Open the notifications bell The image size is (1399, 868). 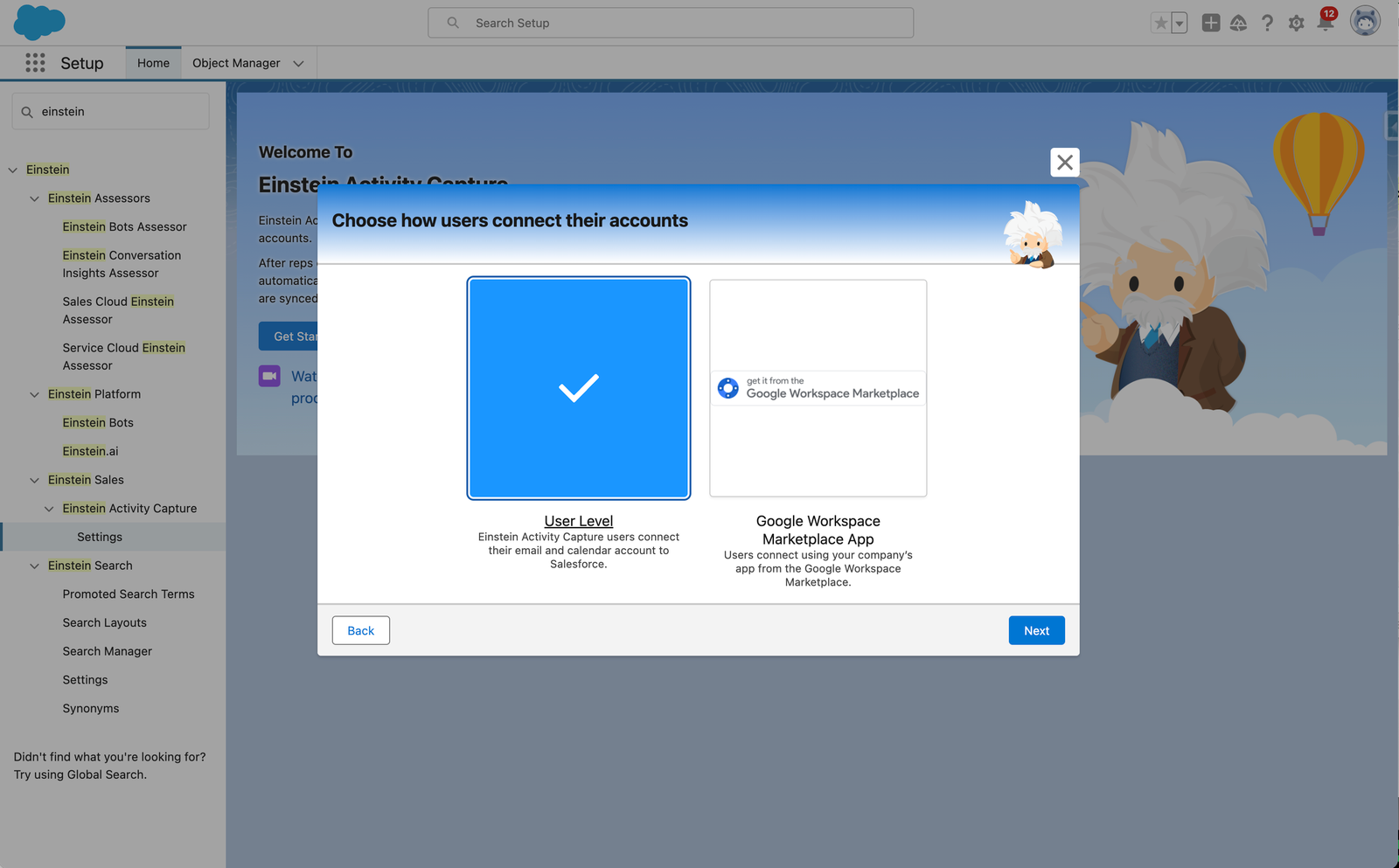point(1325,24)
